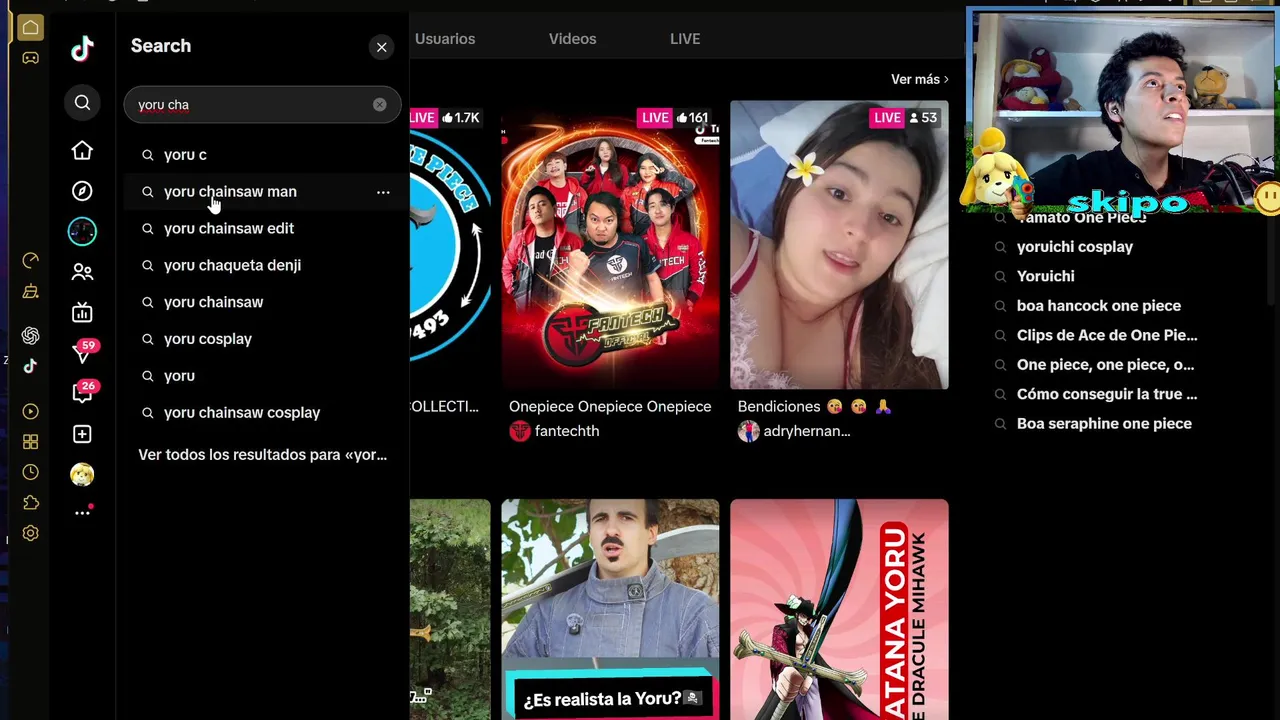The image size is (1280, 720).
Task: Click 'Ver todos los resultados para' link
Action: click(x=262, y=455)
